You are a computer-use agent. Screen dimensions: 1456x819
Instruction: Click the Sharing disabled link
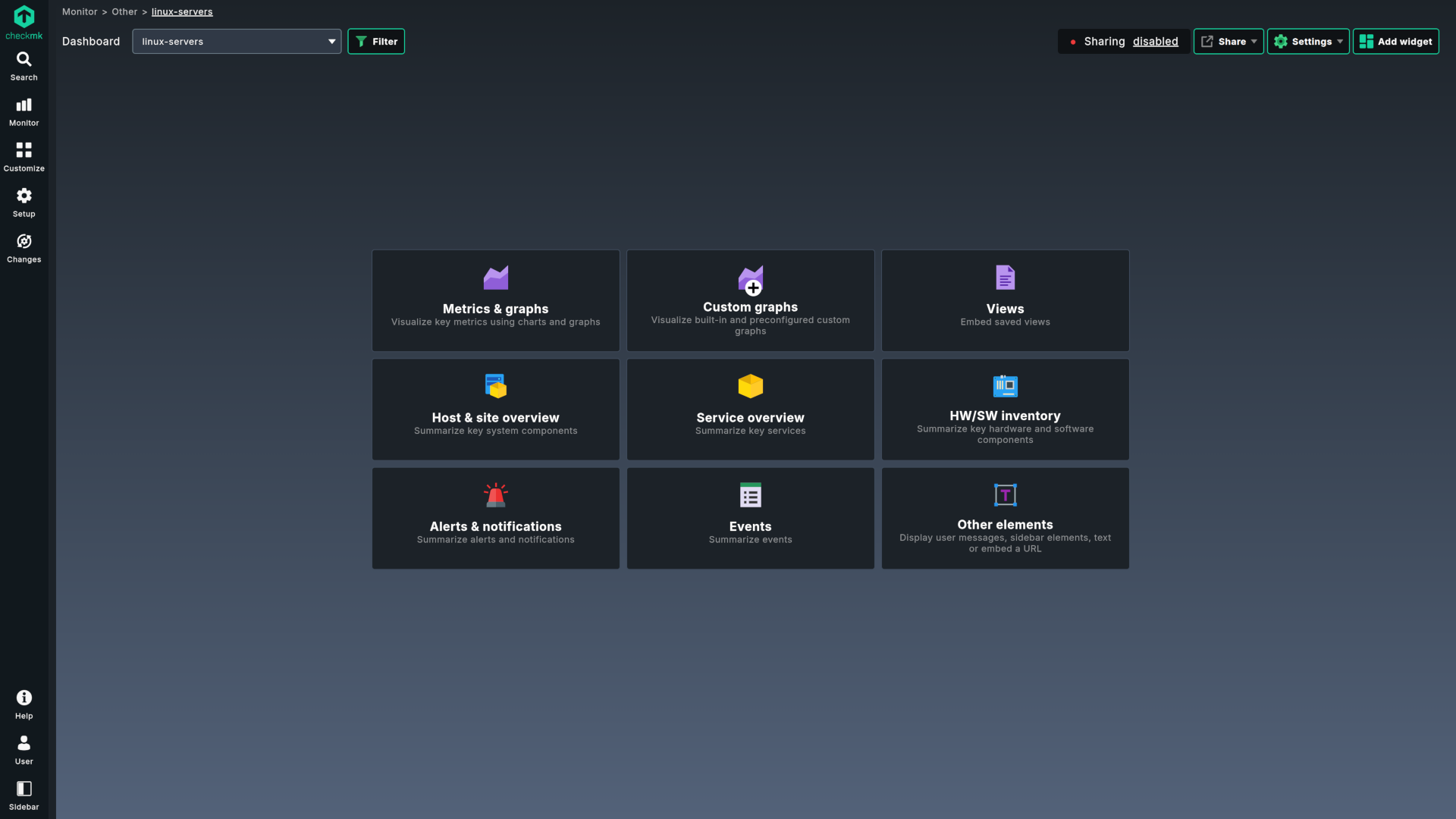click(1155, 42)
